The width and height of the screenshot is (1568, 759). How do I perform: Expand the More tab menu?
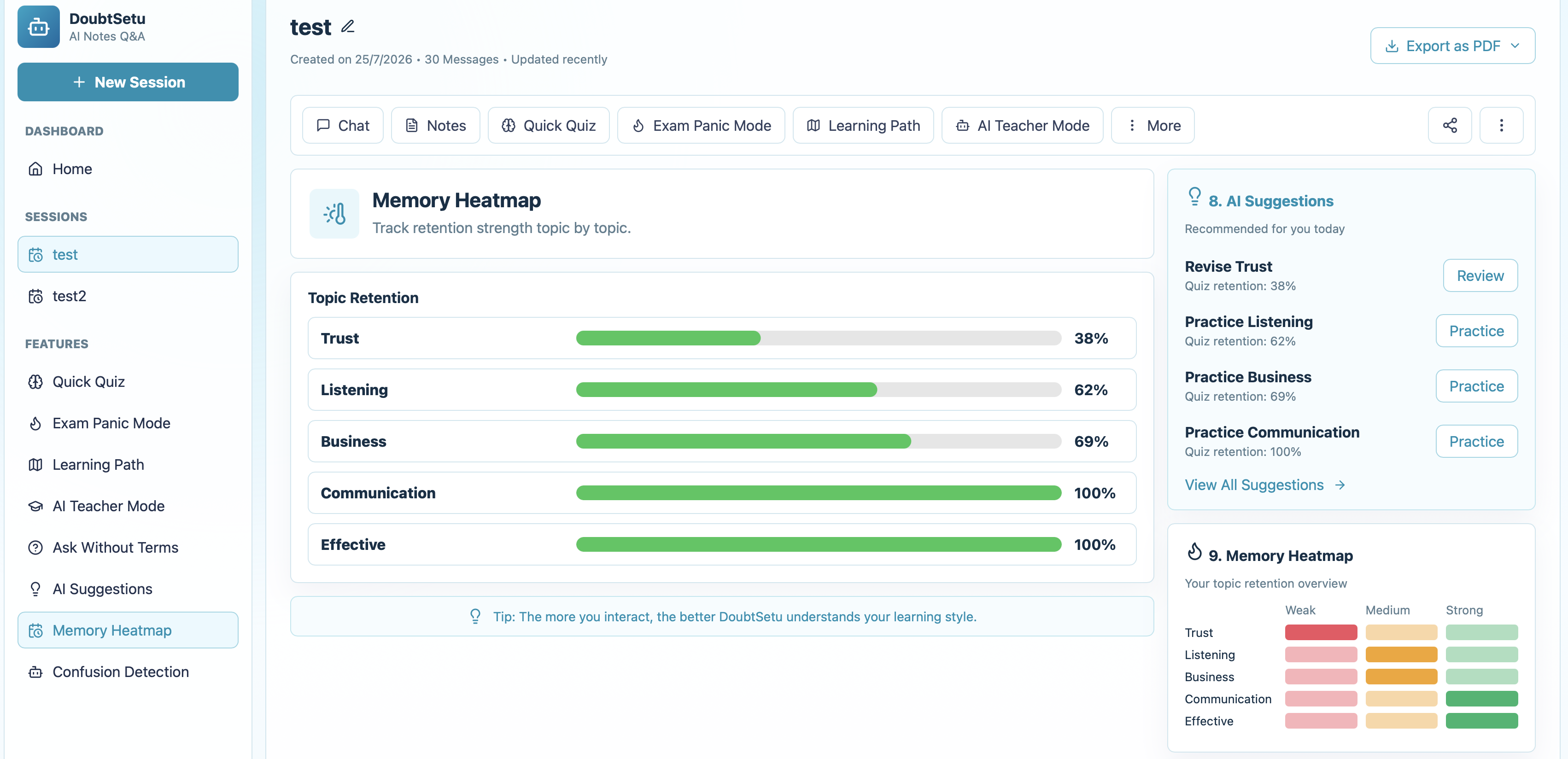pyautogui.click(x=1152, y=125)
